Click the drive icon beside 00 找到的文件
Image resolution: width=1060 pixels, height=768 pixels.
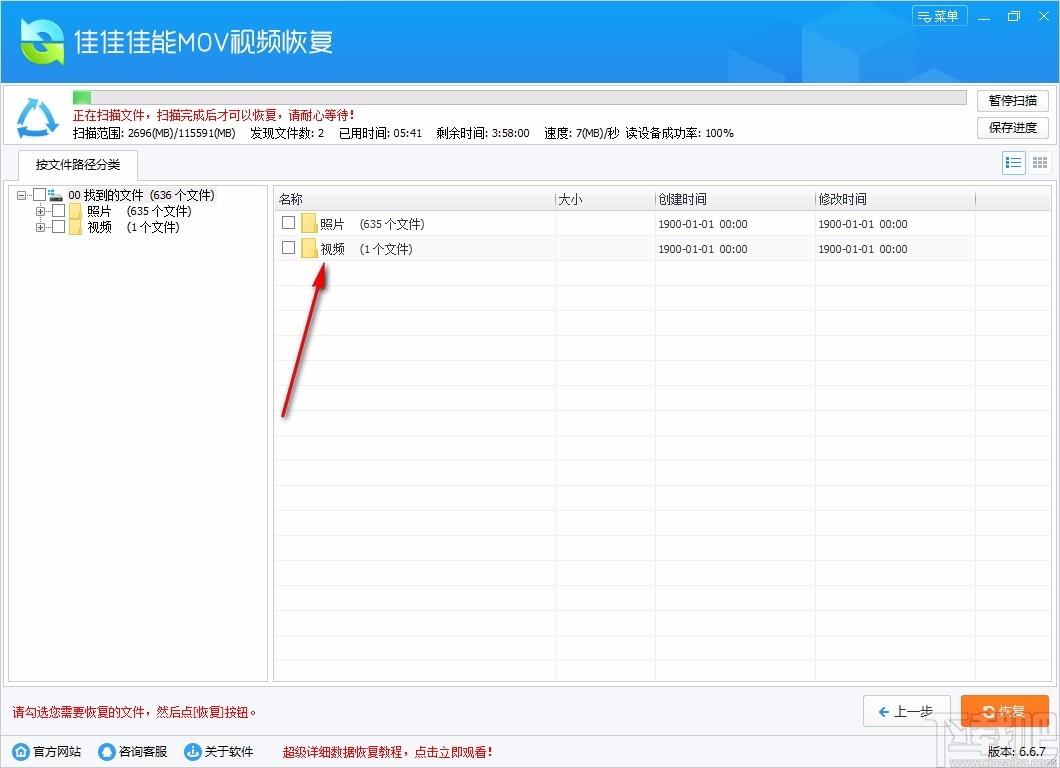(55, 195)
